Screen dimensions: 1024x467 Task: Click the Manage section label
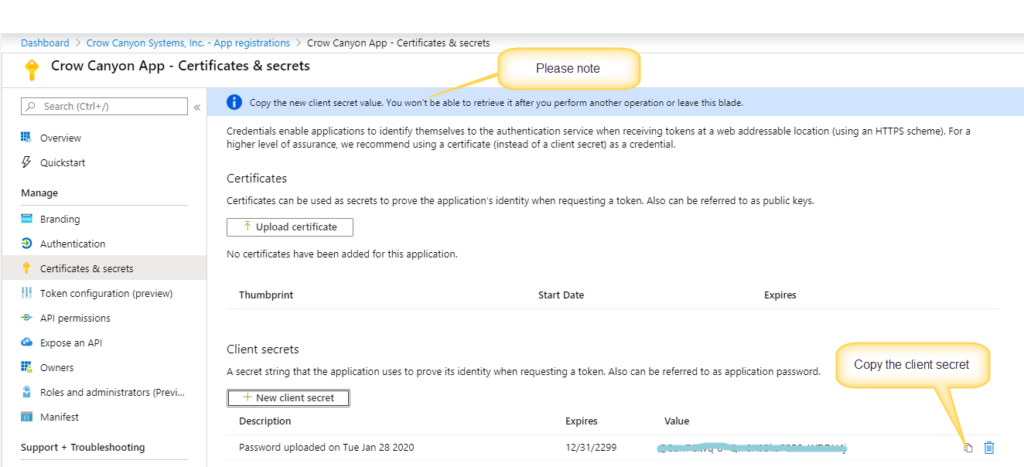pyautogui.click(x=39, y=193)
